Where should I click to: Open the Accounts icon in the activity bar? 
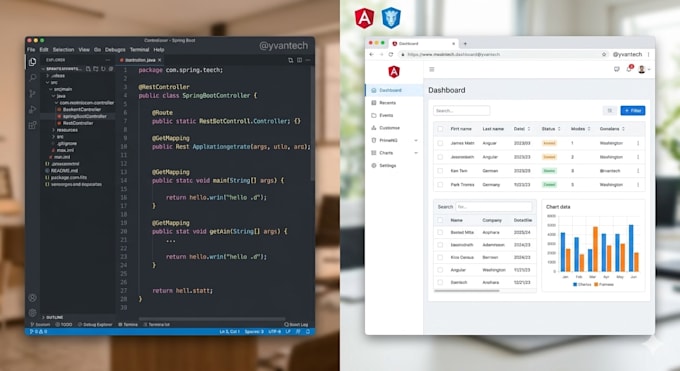[x=32, y=298]
